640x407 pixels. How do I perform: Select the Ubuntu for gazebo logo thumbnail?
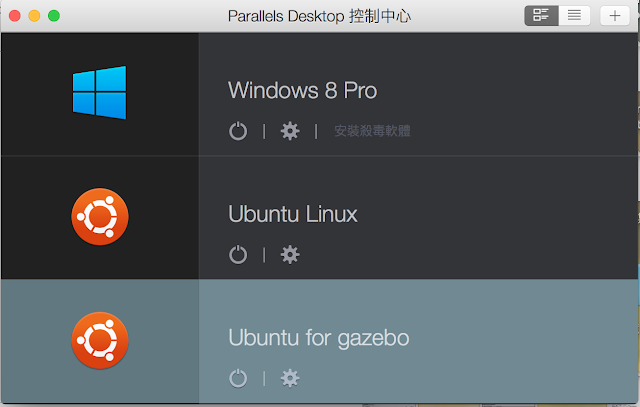click(100, 340)
